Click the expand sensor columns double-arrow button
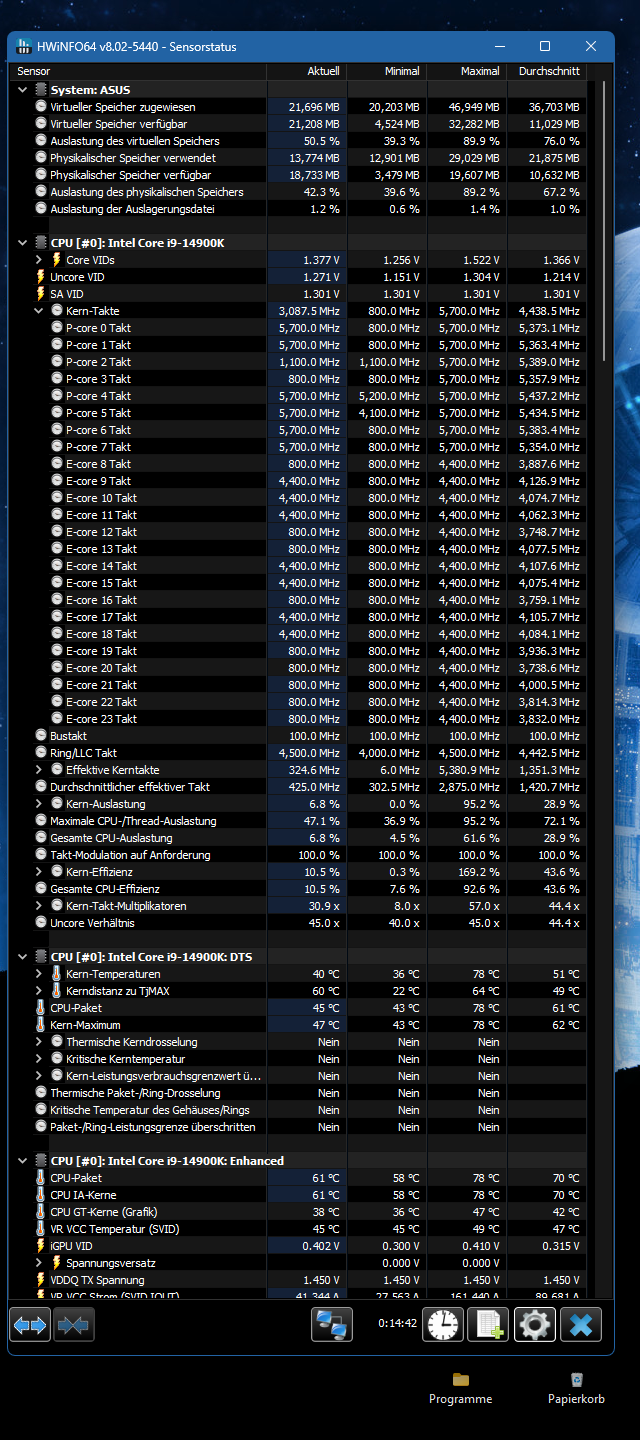Viewport: 640px width, 1440px height. pos(29,1325)
